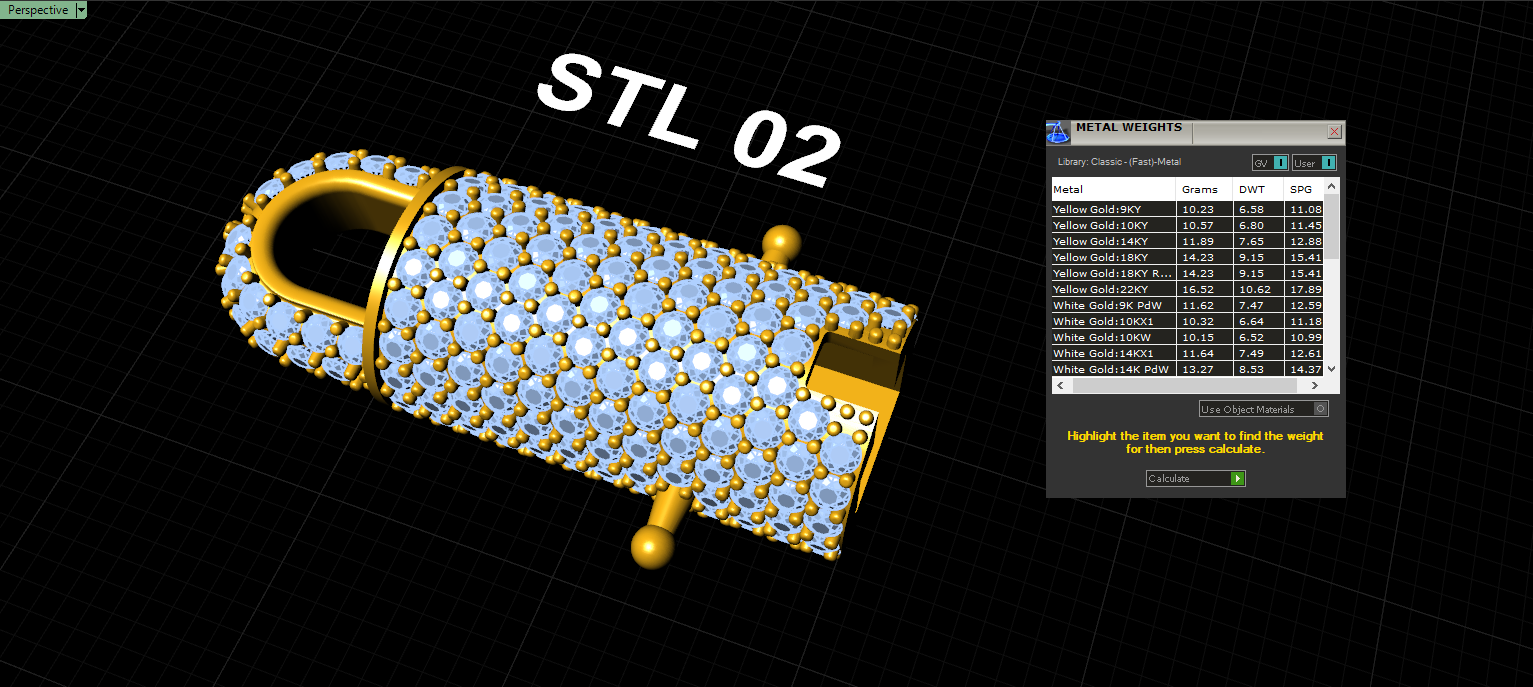
Task: Select the Yellow Gold:18KY R... row
Action: pos(1187,273)
